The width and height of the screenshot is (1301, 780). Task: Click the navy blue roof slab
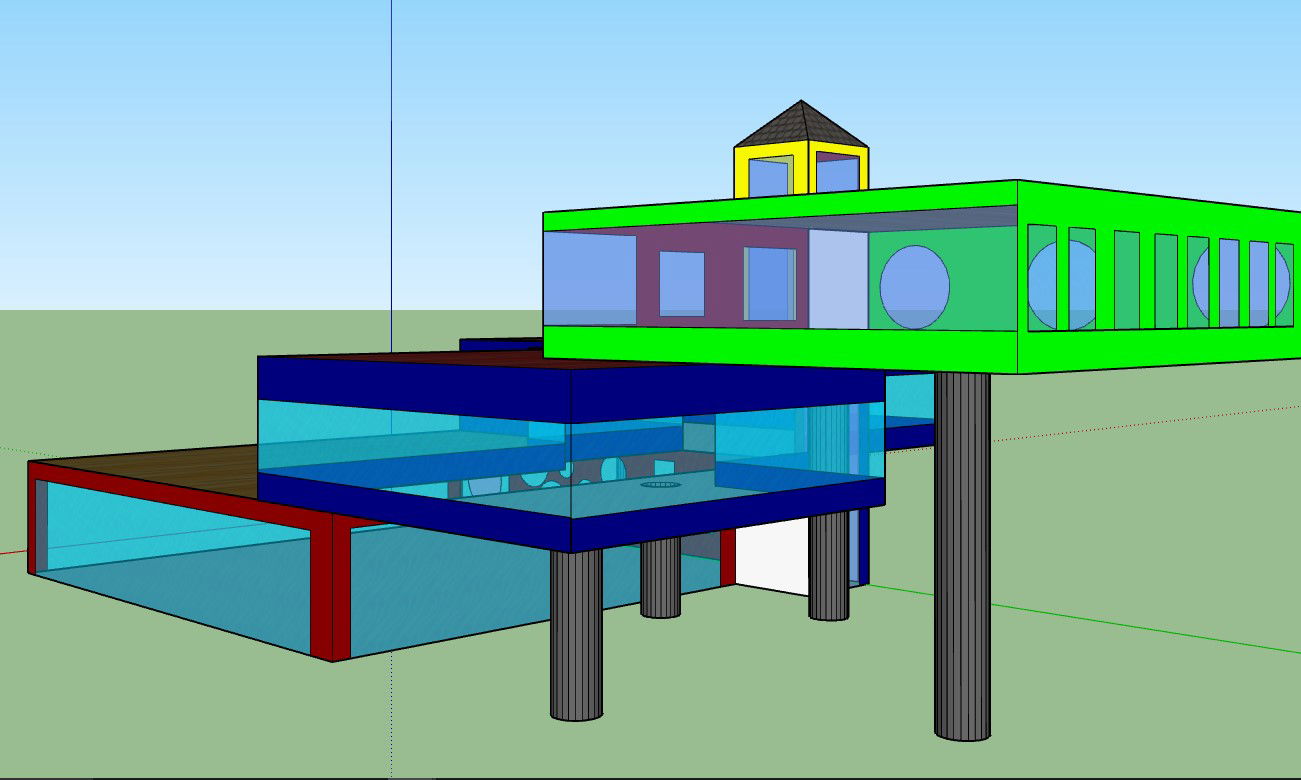coord(420,380)
